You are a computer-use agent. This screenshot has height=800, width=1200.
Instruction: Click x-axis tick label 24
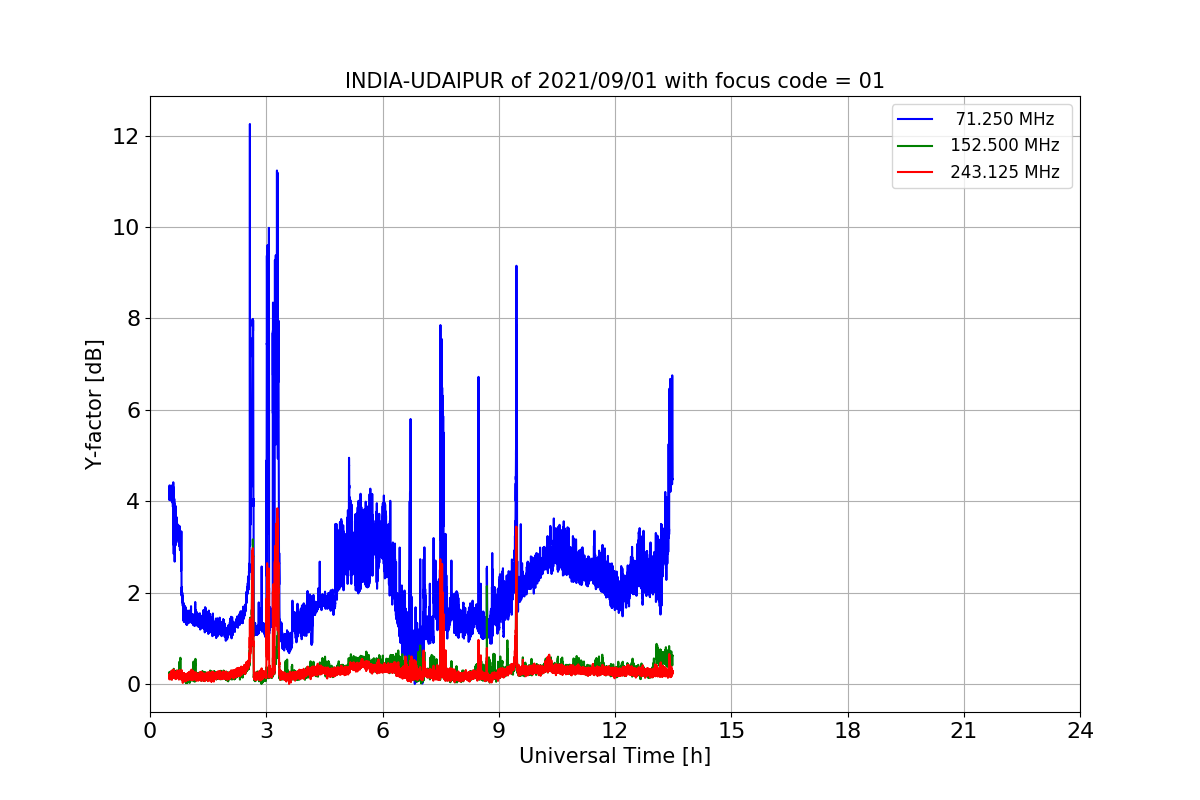tap(1080, 730)
